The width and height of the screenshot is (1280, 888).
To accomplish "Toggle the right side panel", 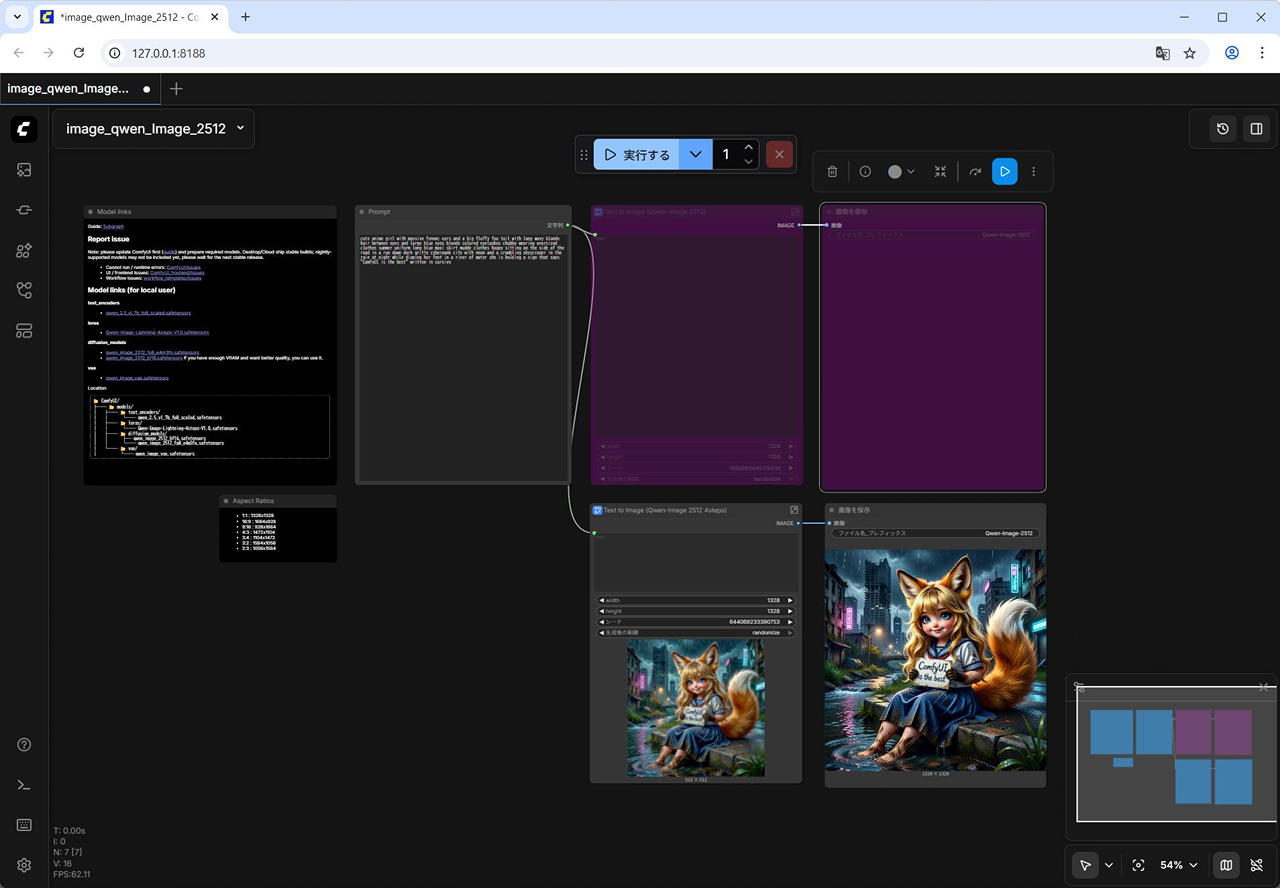I will tap(1256, 129).
